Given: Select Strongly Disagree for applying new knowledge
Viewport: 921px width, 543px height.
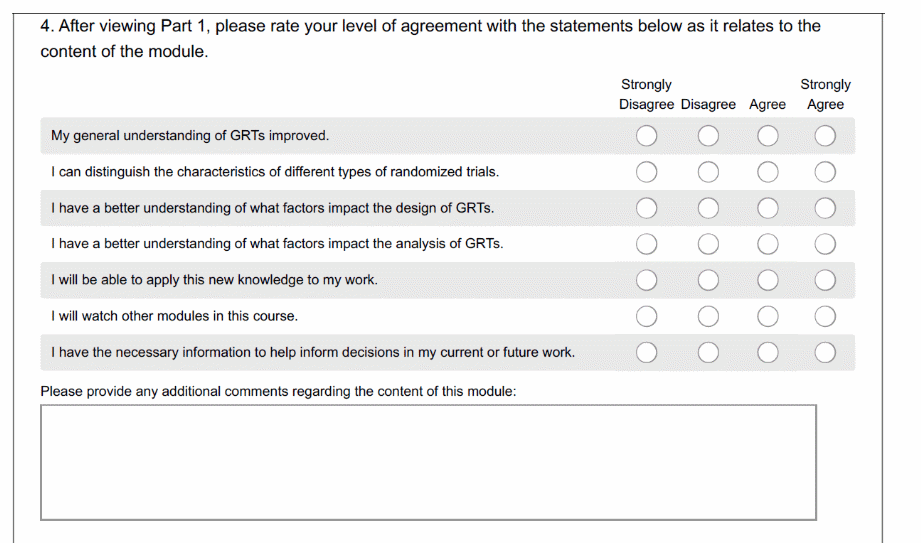Looking at the screenshot, I should pos(646,280).
